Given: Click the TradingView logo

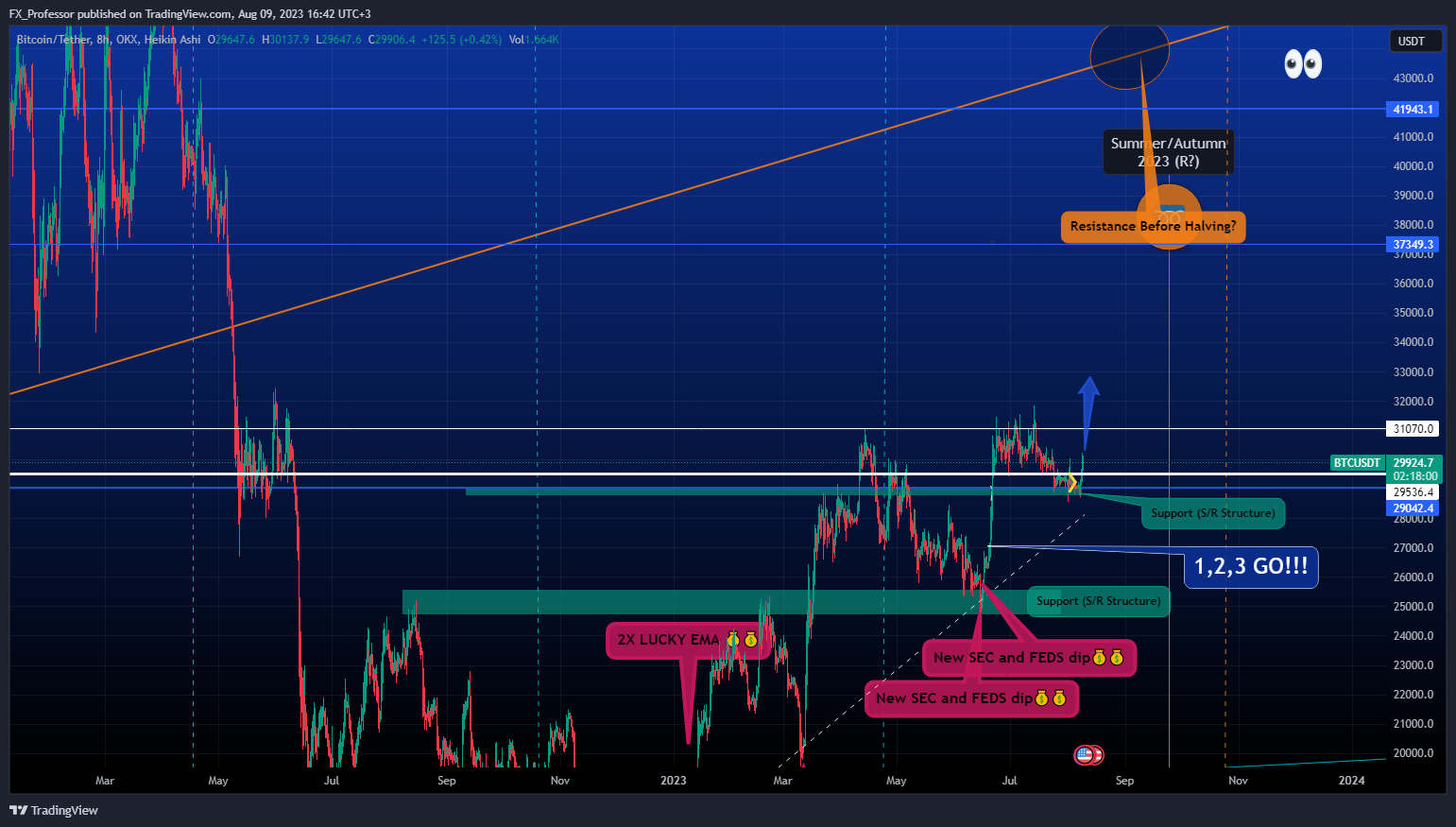Looking at the screenshot, I should (54, 810).
